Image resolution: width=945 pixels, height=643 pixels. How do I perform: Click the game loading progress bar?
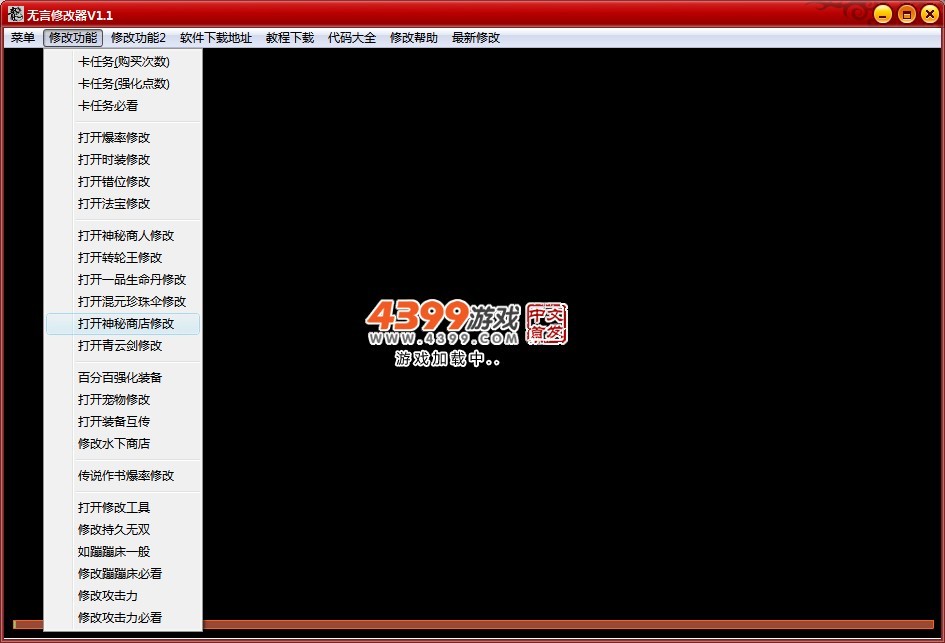pyautogui.click(x=474, y=624)
